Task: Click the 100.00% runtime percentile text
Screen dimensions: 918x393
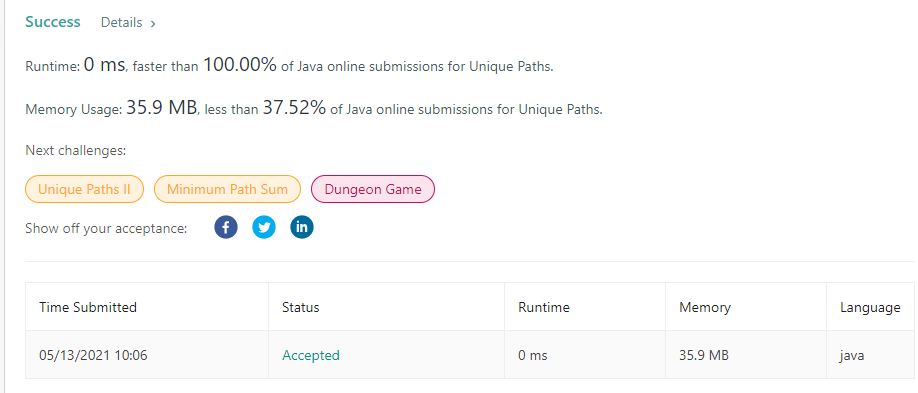Action: click(239, 65)
